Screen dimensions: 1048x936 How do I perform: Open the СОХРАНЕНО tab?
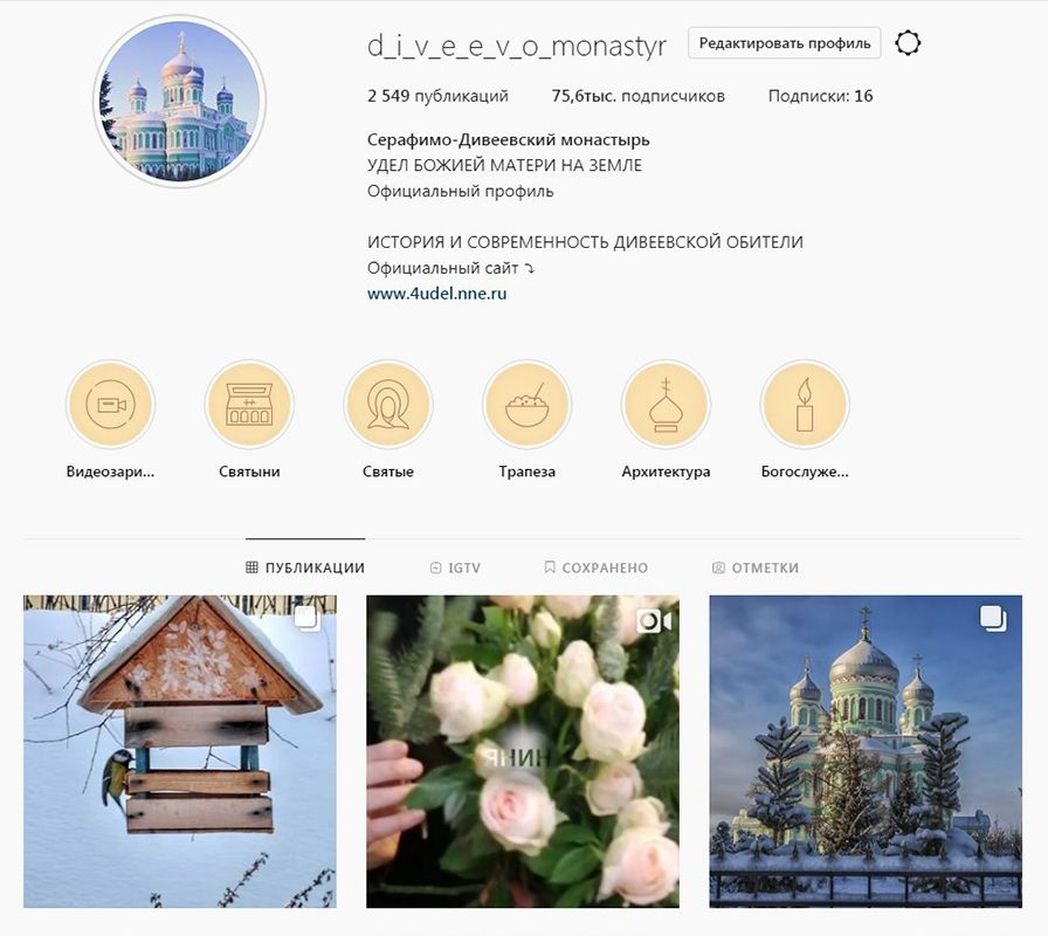[596, 568]
